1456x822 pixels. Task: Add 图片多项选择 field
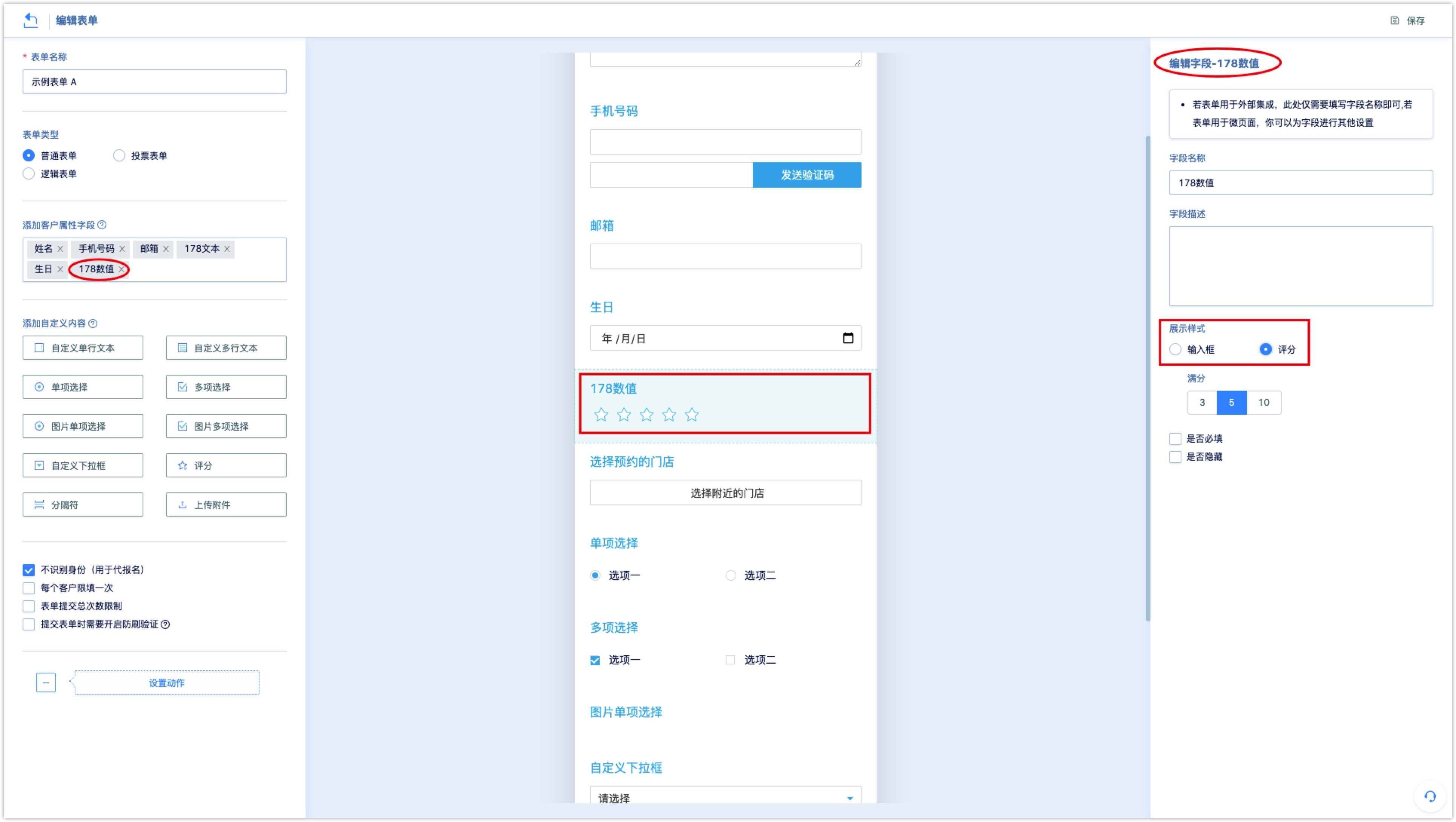pyautogui.click(x=226, y=426)
